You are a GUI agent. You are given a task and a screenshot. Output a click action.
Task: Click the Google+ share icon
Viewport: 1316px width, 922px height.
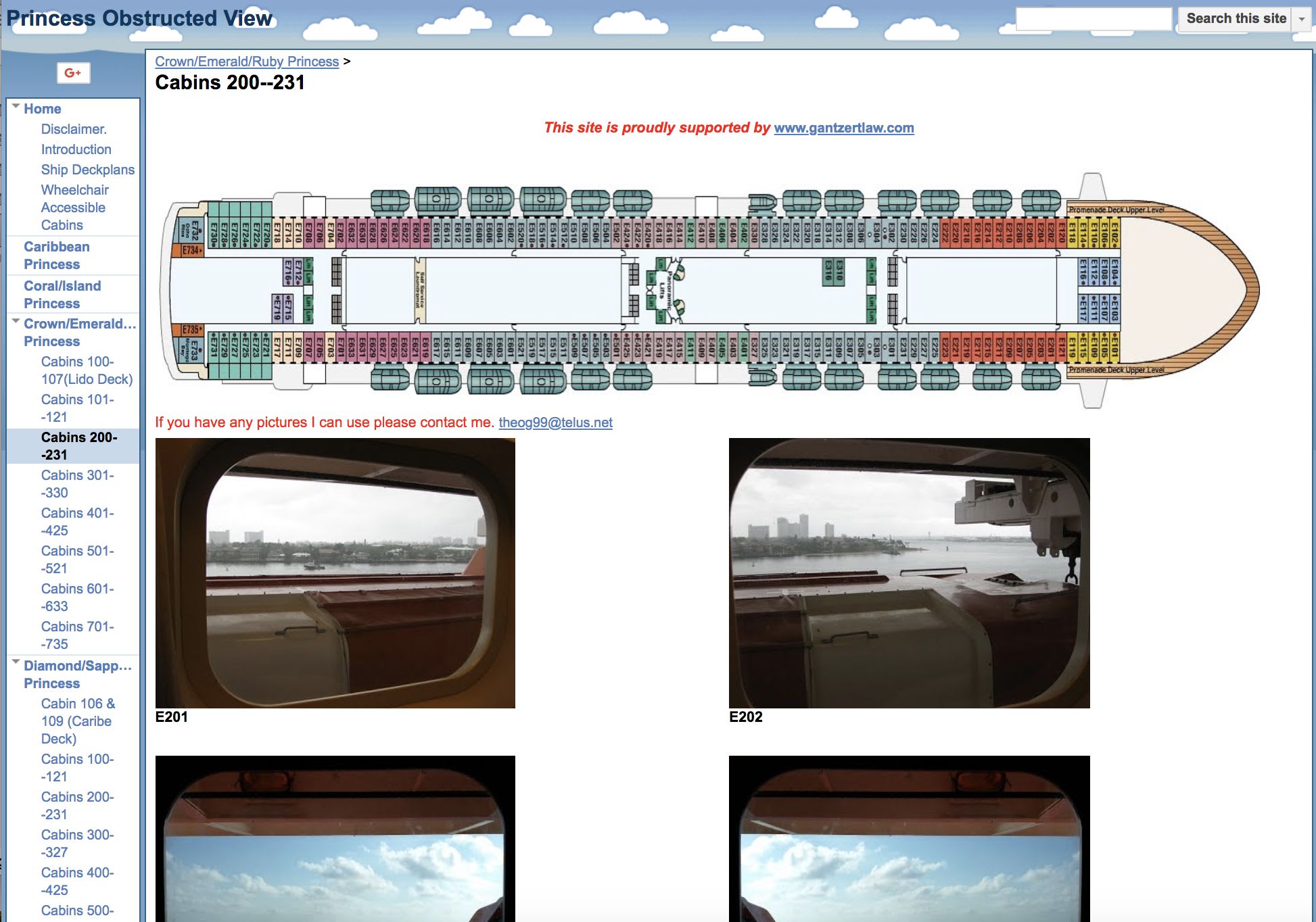[x=73, y=73]
